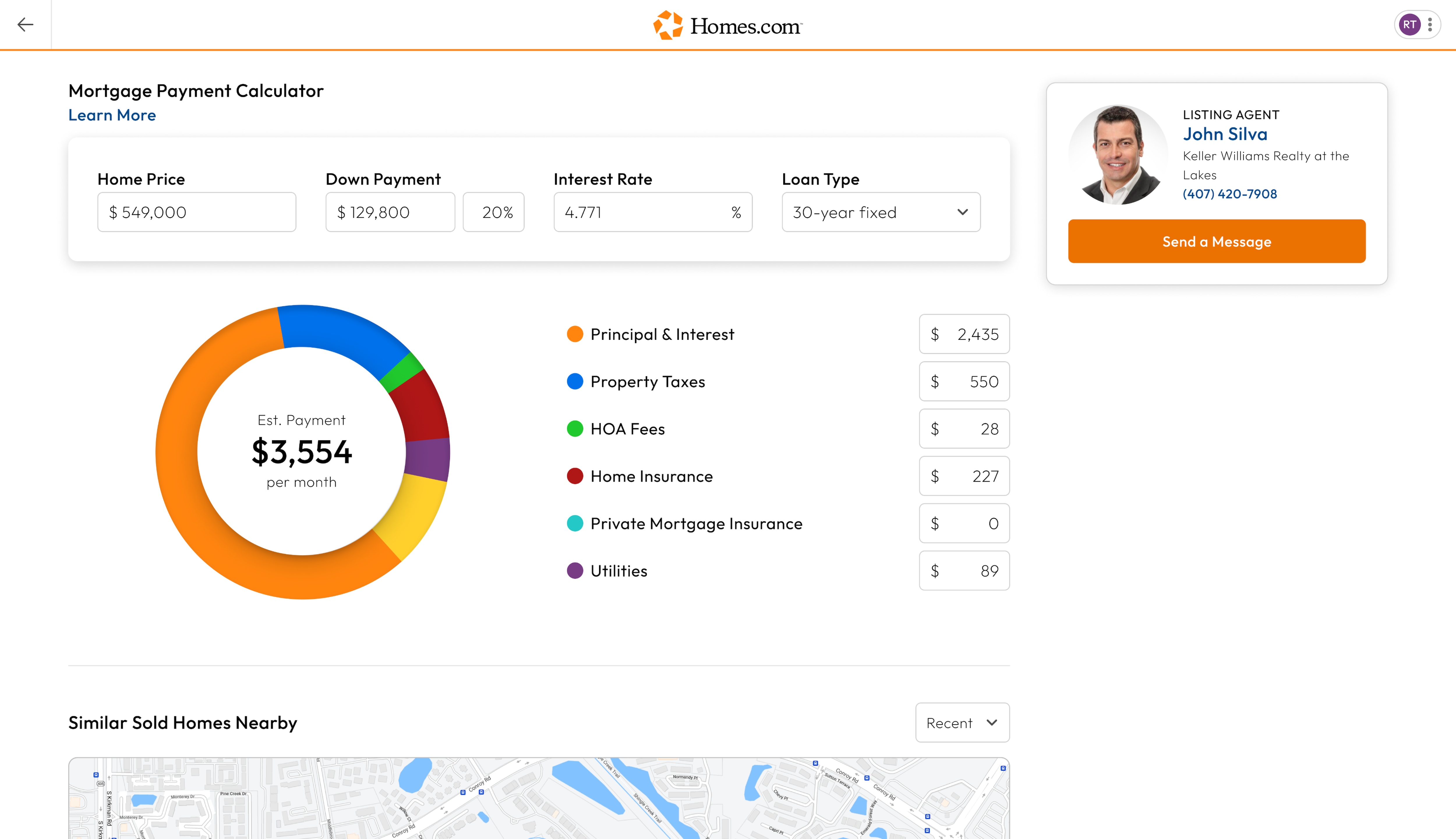Click the Learn More link
The height and width of the screenshot is (839, 1456).
pos(112,115)
